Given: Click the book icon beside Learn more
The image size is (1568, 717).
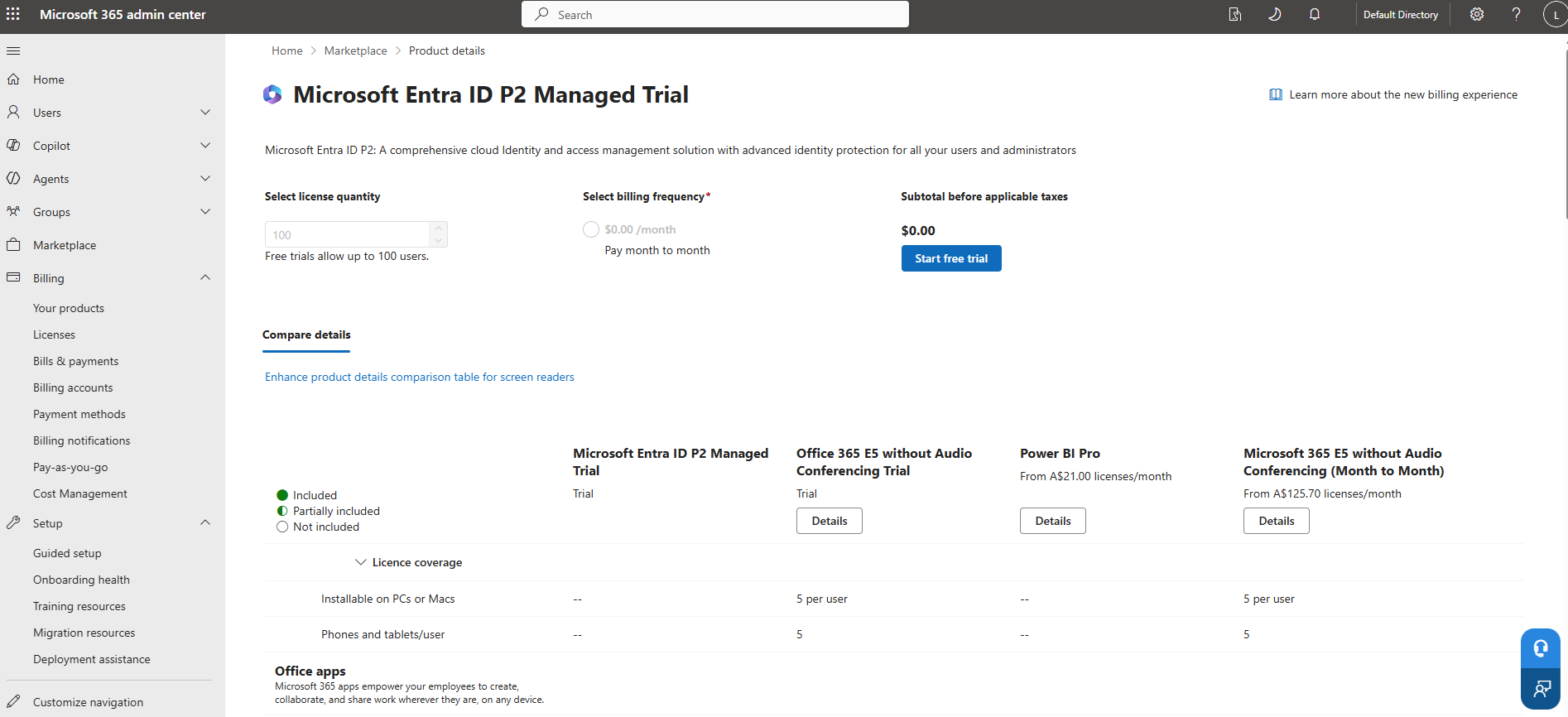Looking at the screenshot, I should 1276,94.
